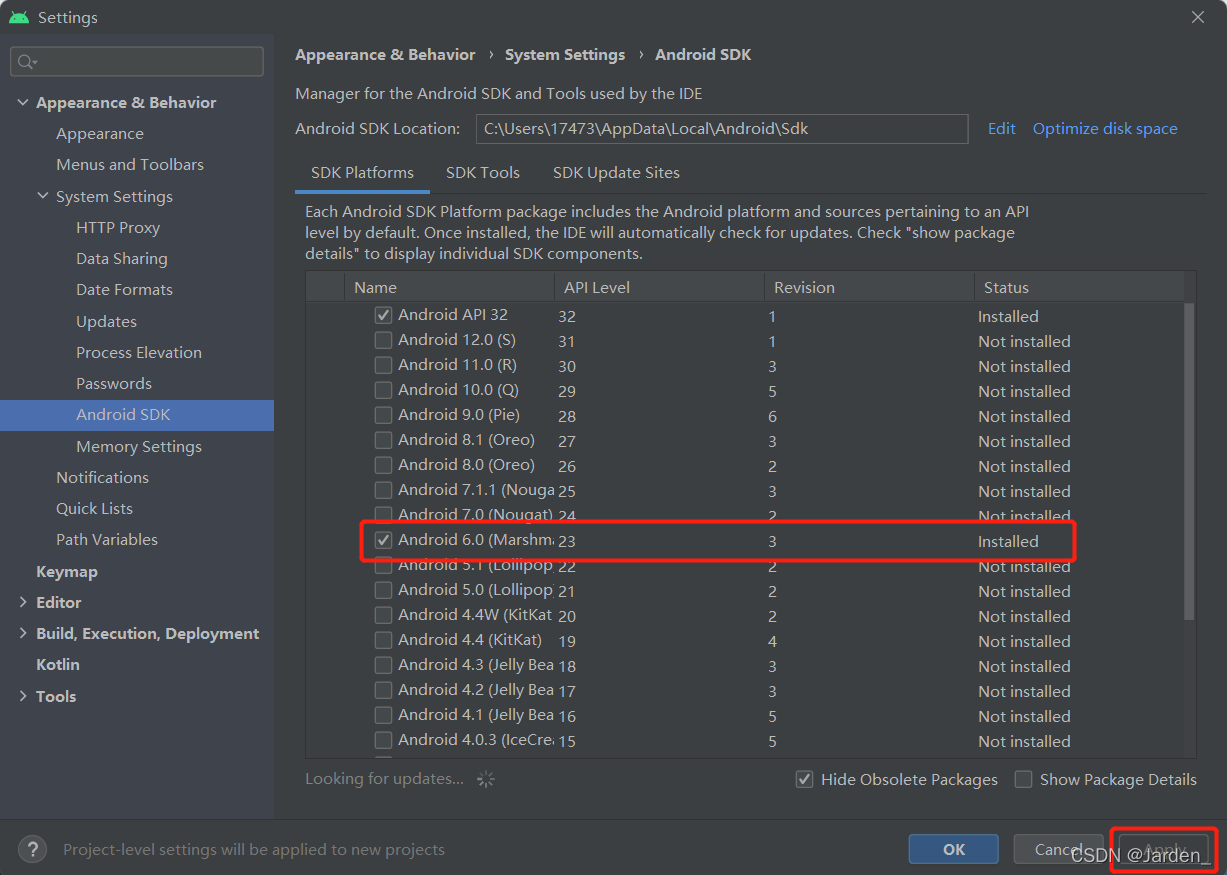Toggle Hide Obsolete Packages checkbox
Viewport: 1227px width, 875px height.
pos(804,779)
